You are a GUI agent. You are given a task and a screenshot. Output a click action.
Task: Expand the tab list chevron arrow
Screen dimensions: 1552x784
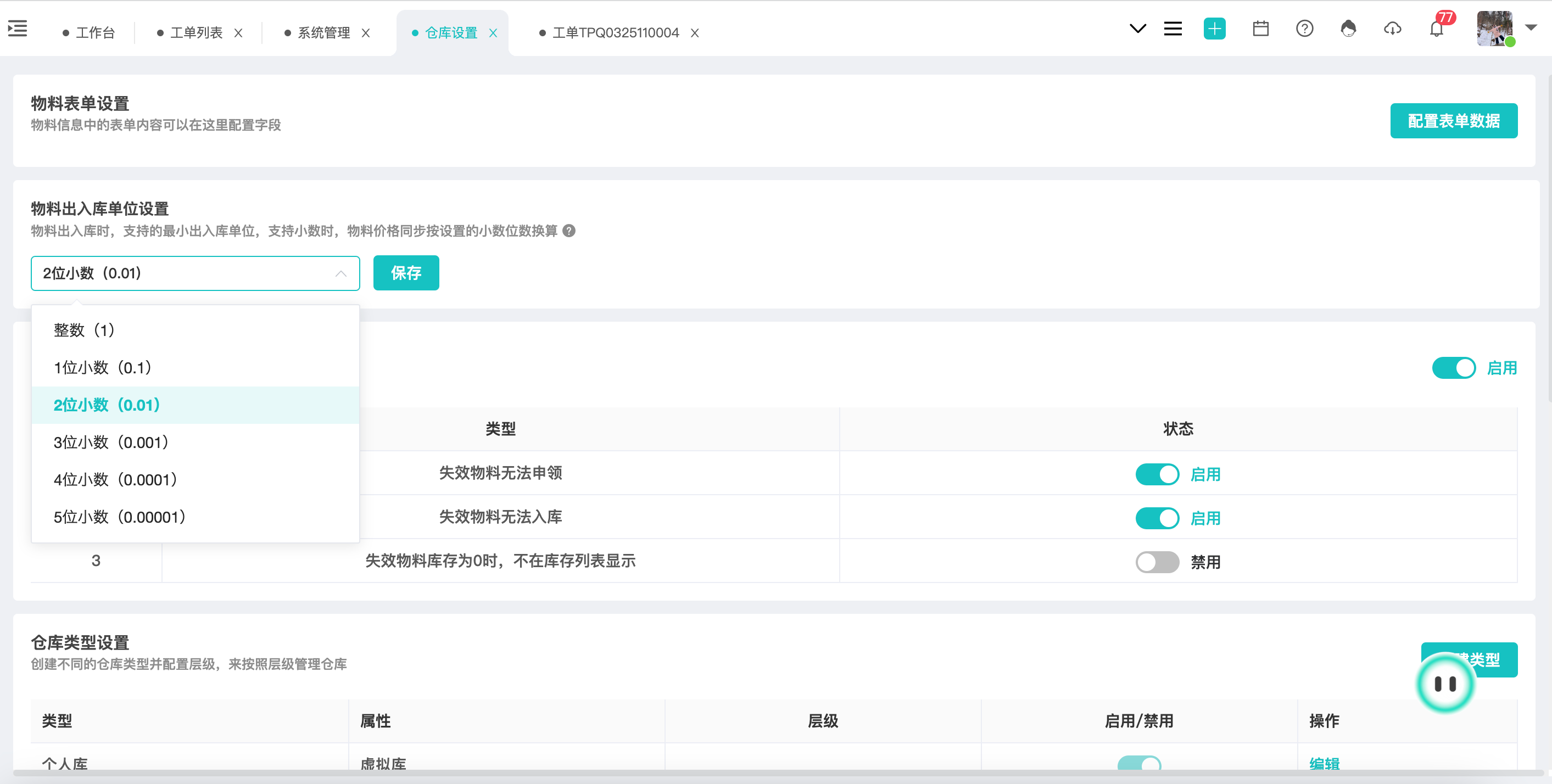point(1137,29)
